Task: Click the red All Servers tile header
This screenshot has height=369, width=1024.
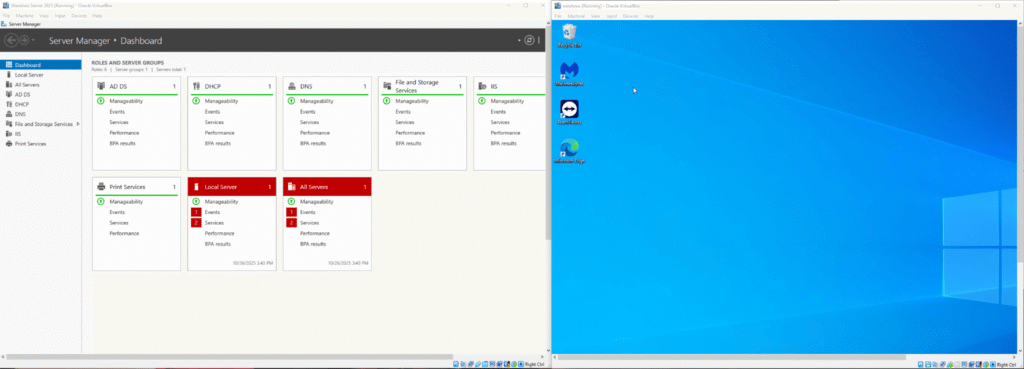Action: point(327,187)
